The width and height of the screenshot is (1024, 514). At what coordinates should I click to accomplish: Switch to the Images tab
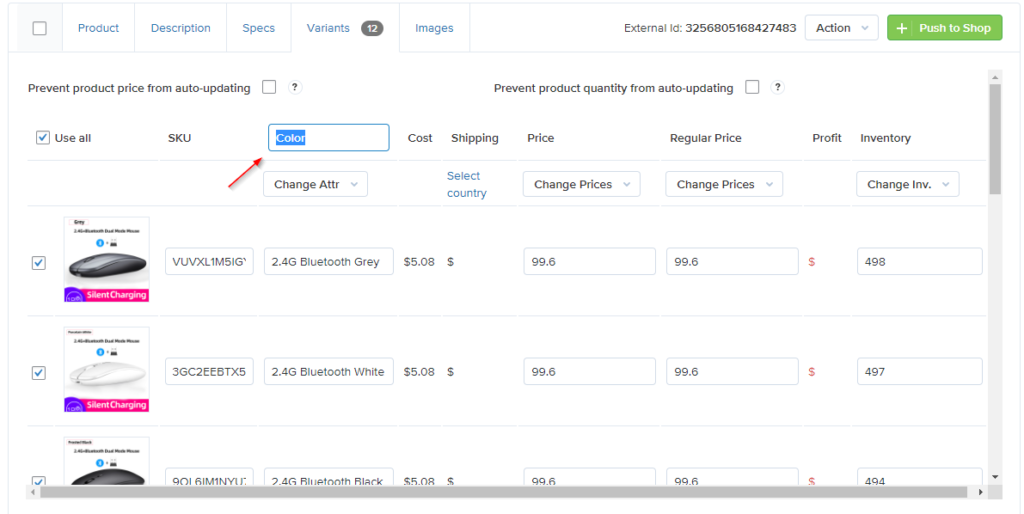tap(434, 28)
